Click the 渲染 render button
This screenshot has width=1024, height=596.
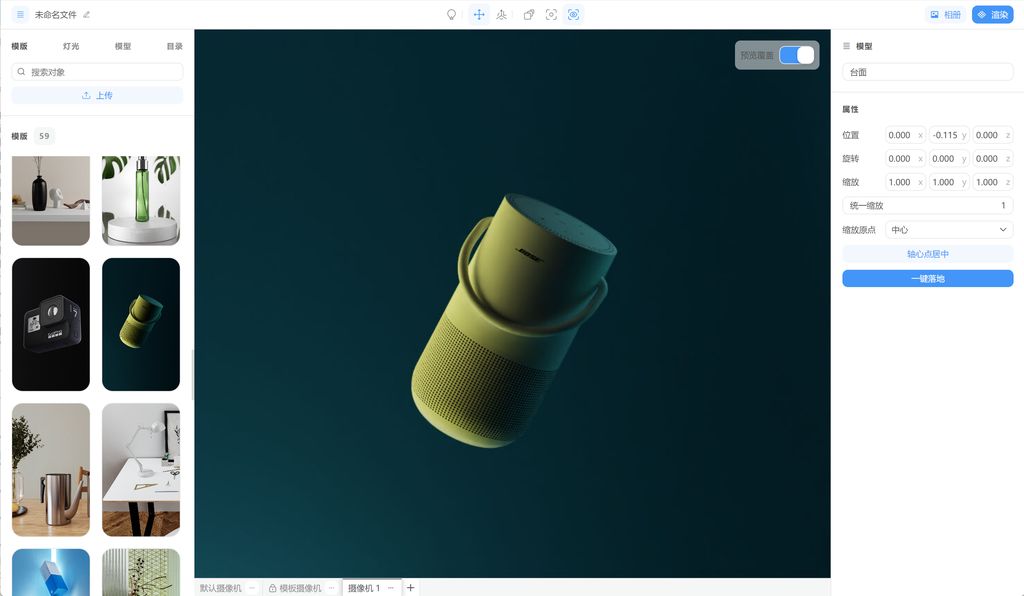992,15
